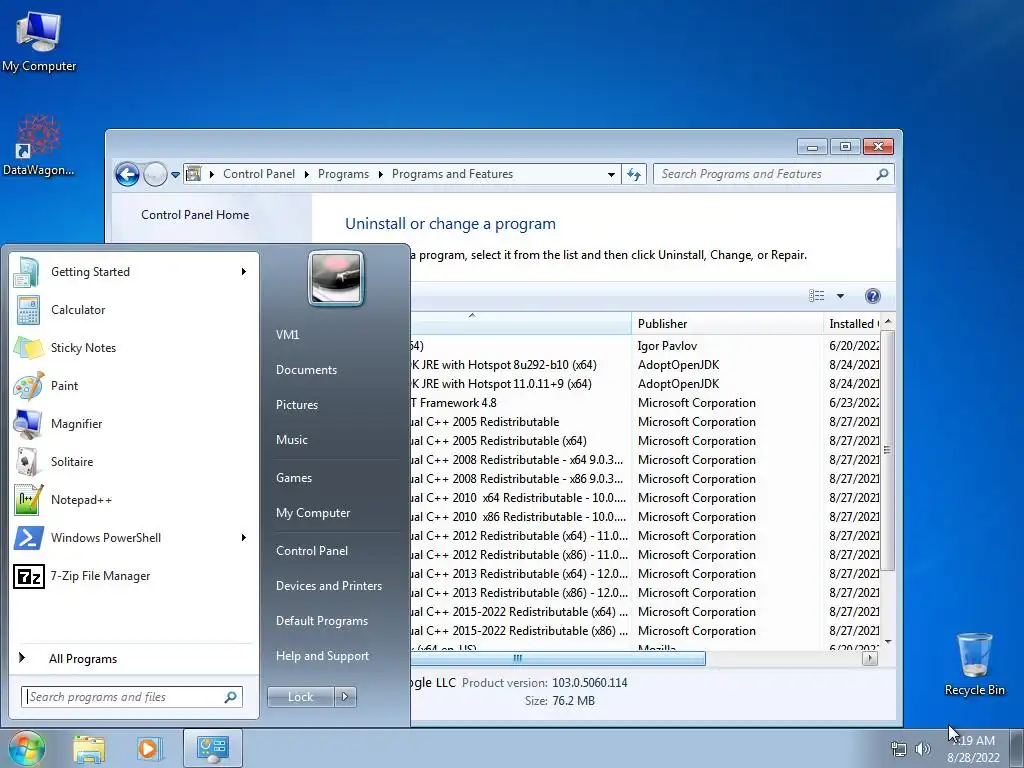Viewport: 1024px width, 768px height.
Task: Click the search magnifier in Programs and Features
Action: point(882,174)
